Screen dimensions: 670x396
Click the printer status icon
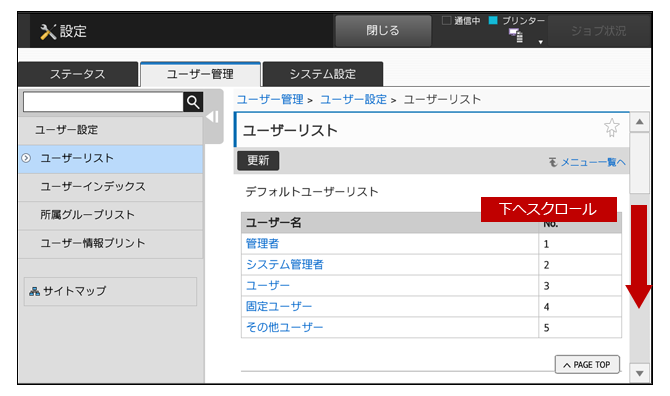[x=516, y=35]
